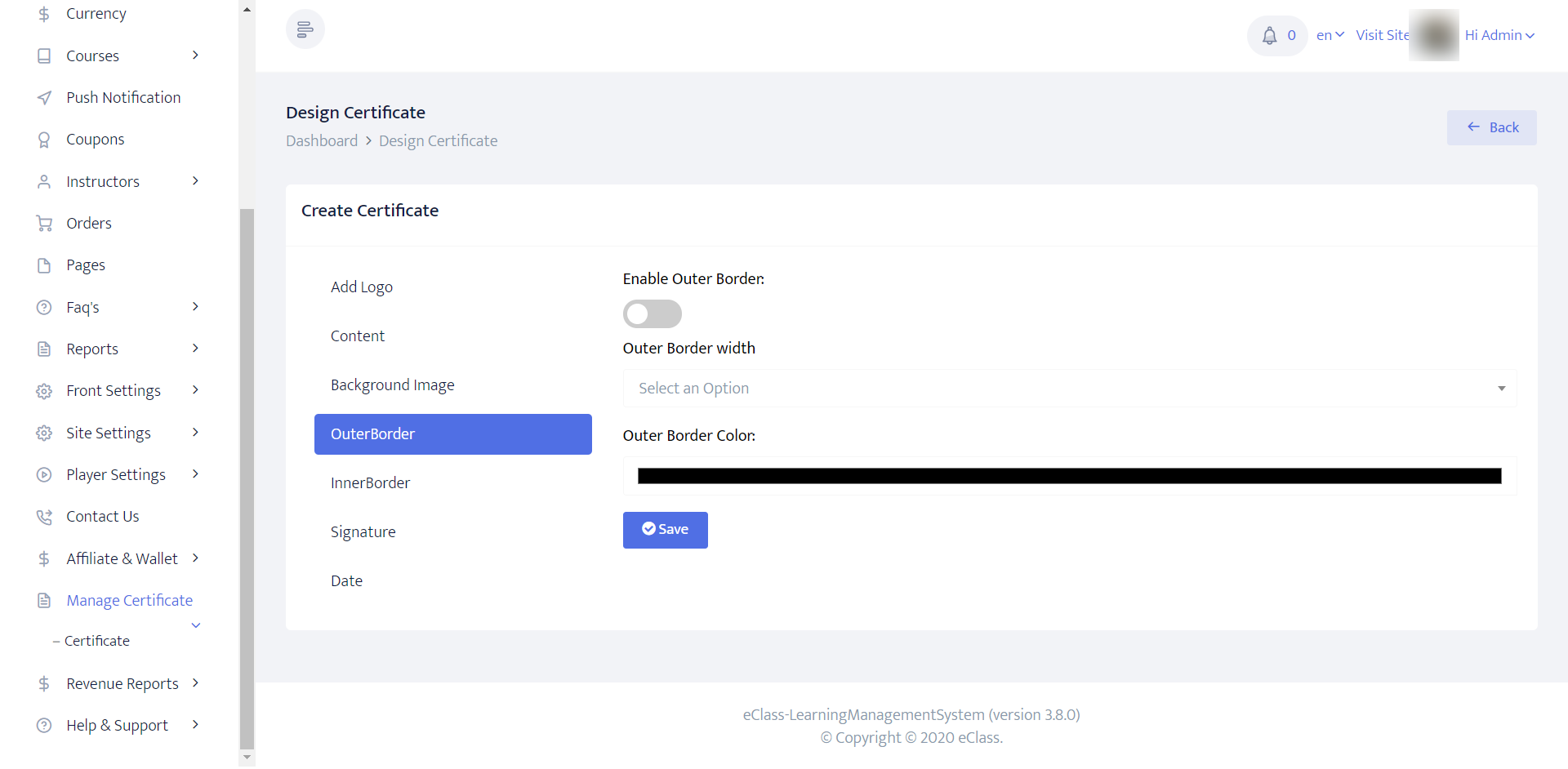Switch to the Signature tab
The height and width of the screenshot is (769, 1568).
[363, 532]
